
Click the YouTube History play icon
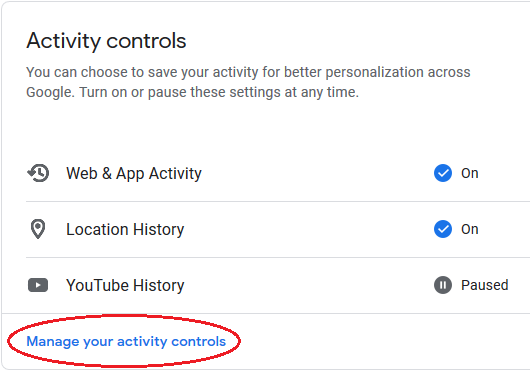[38, 285]
